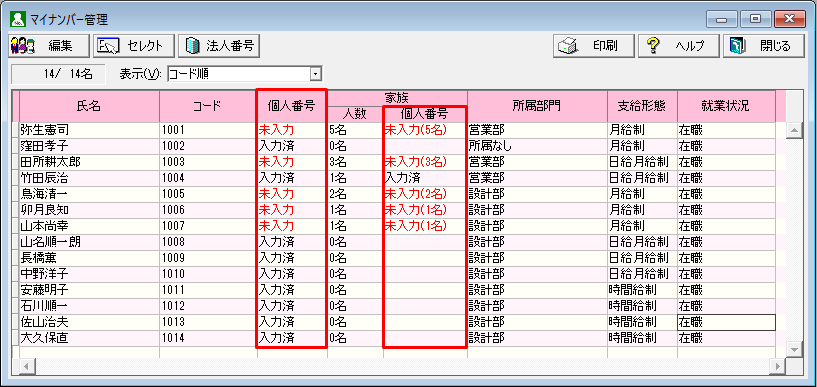This screenshot has width=817, height=387.
Task: Click the 14/ 14名 count display
Action: pyautogui.click(x=58, y=74)
